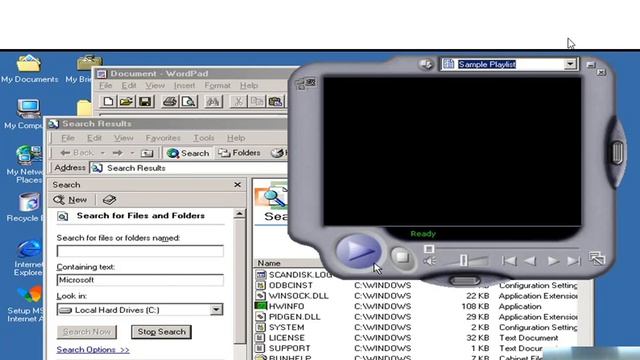Open the WordPad File menu

pyautogui.click(x=105, y=85)
